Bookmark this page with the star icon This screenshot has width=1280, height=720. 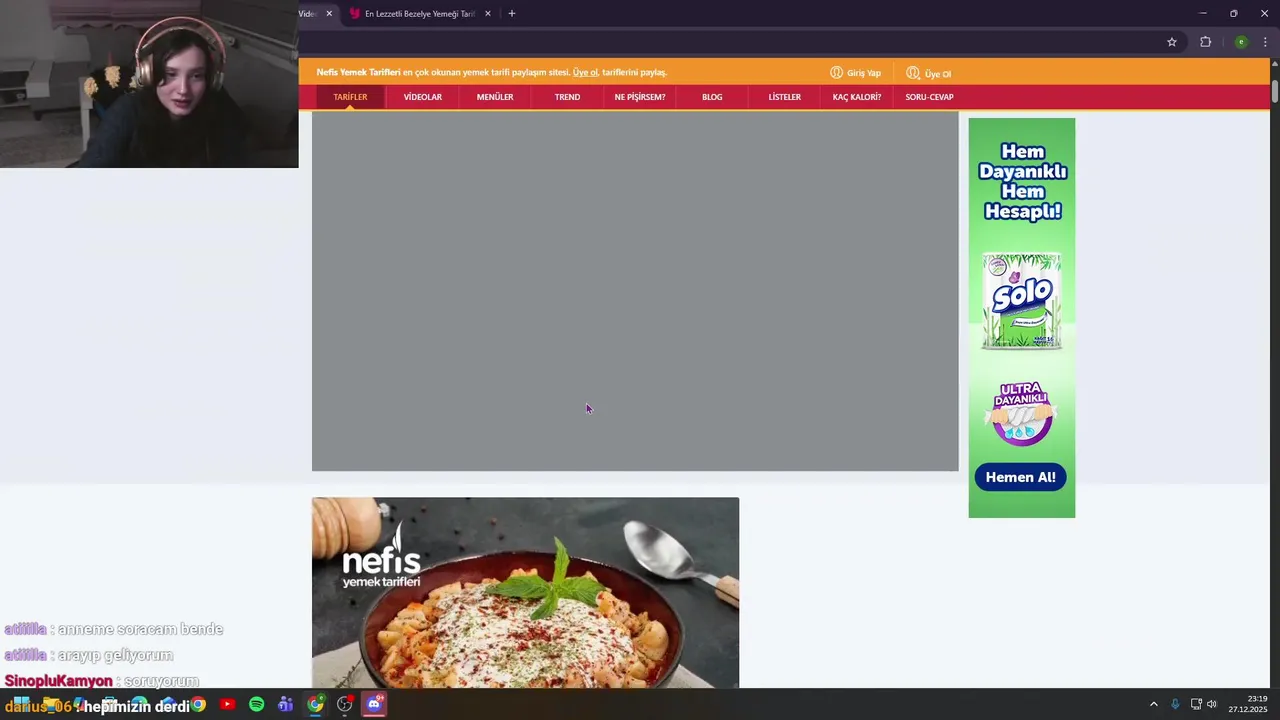(x=1172, y=42)
